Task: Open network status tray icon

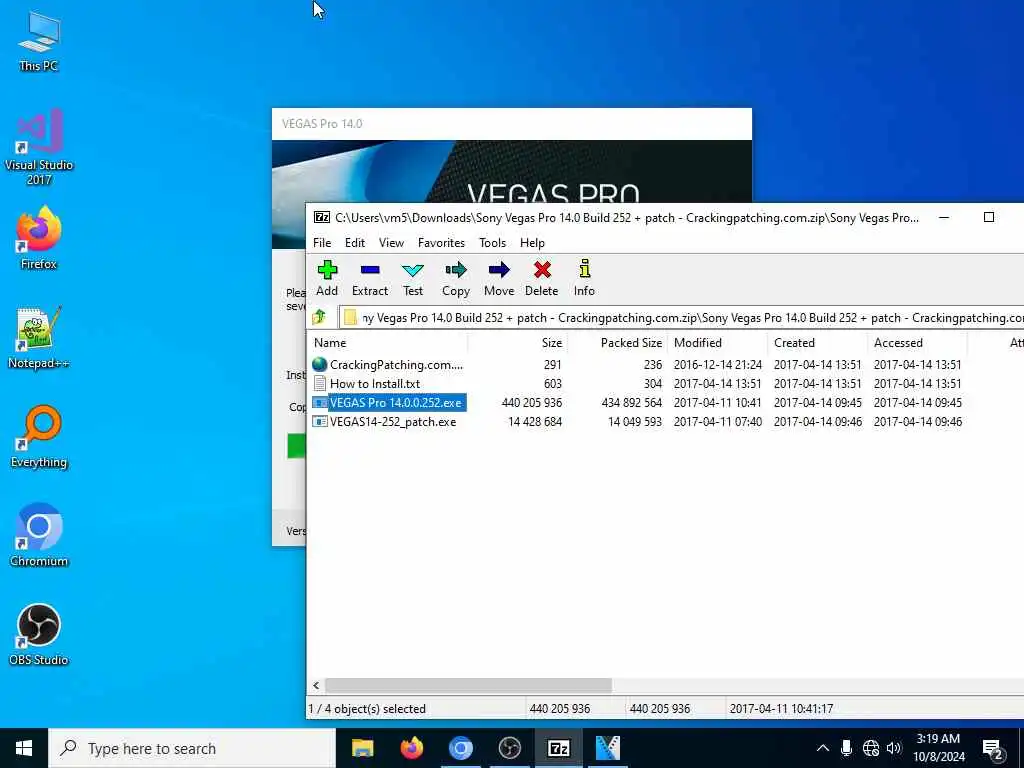Action: (871, 748)
